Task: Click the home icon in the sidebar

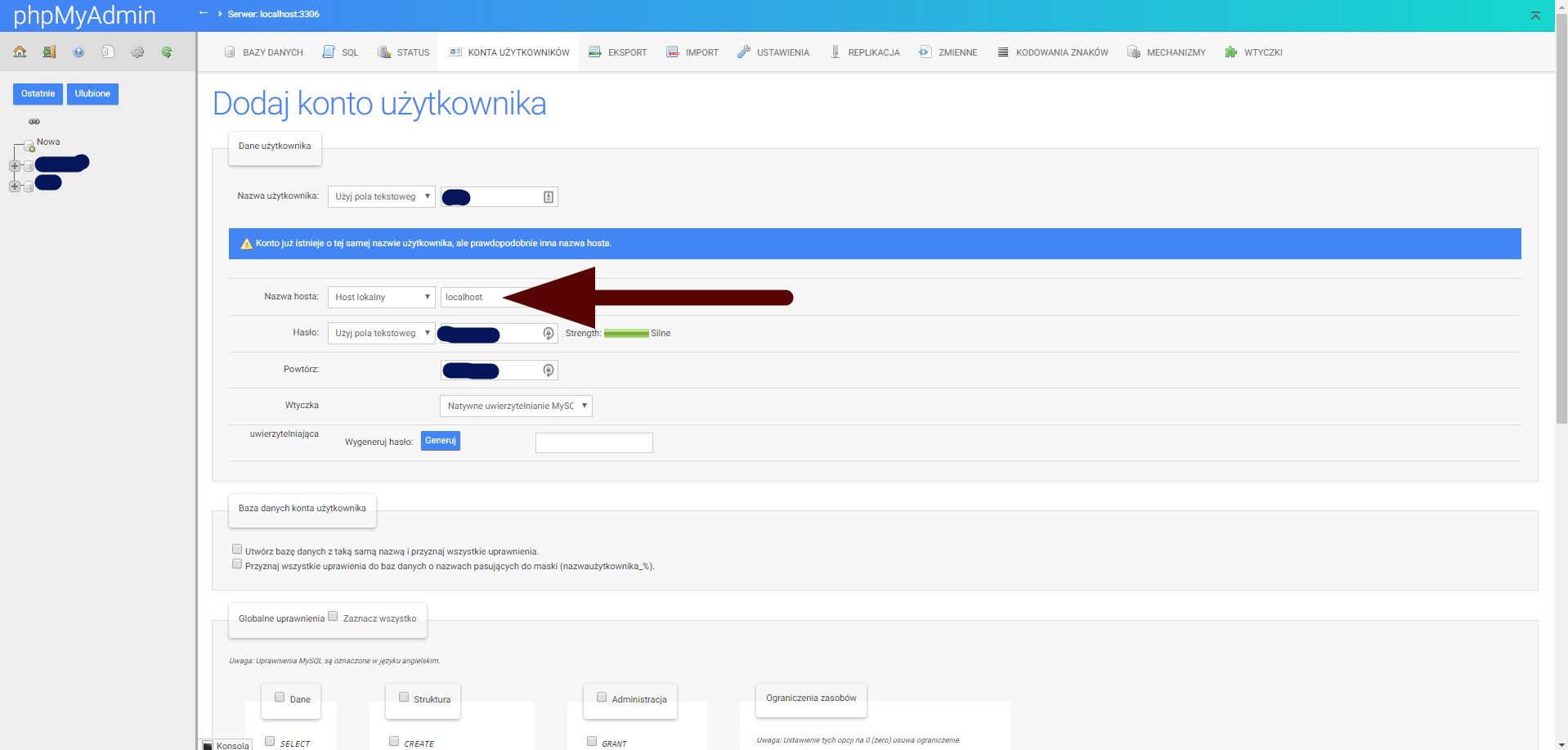Action: pyautogui.click(x=20, y=52)
